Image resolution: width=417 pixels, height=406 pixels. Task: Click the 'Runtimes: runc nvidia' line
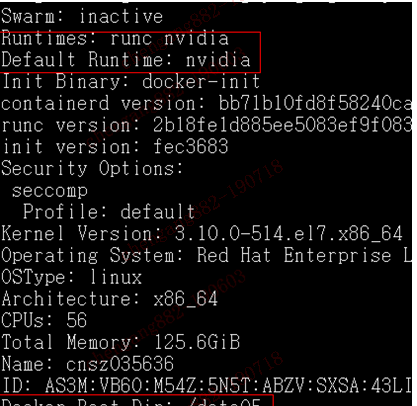click(115, 38)
